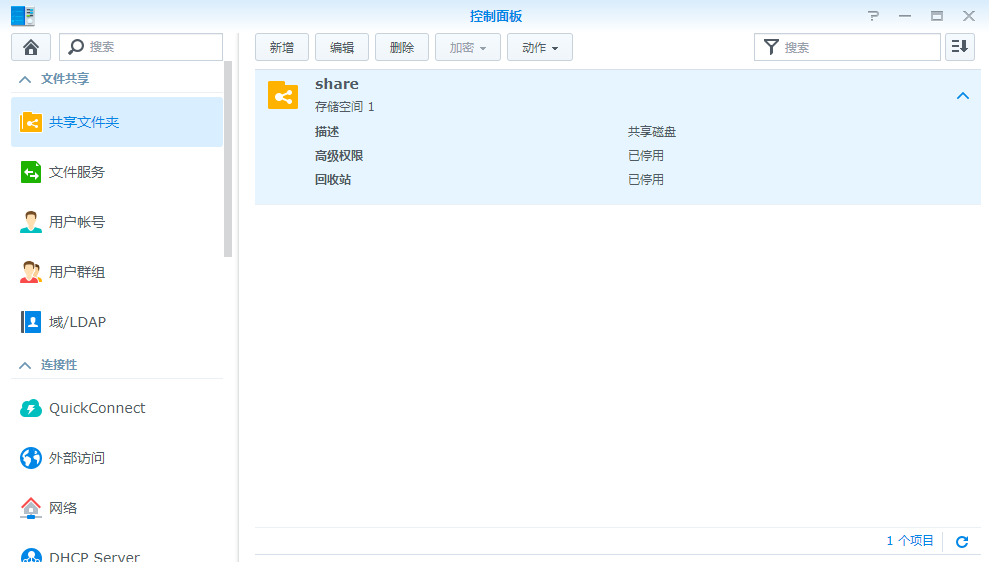Click the sort order icon button
Viewport: 989px width, 562px height.
tap(959, 47)
